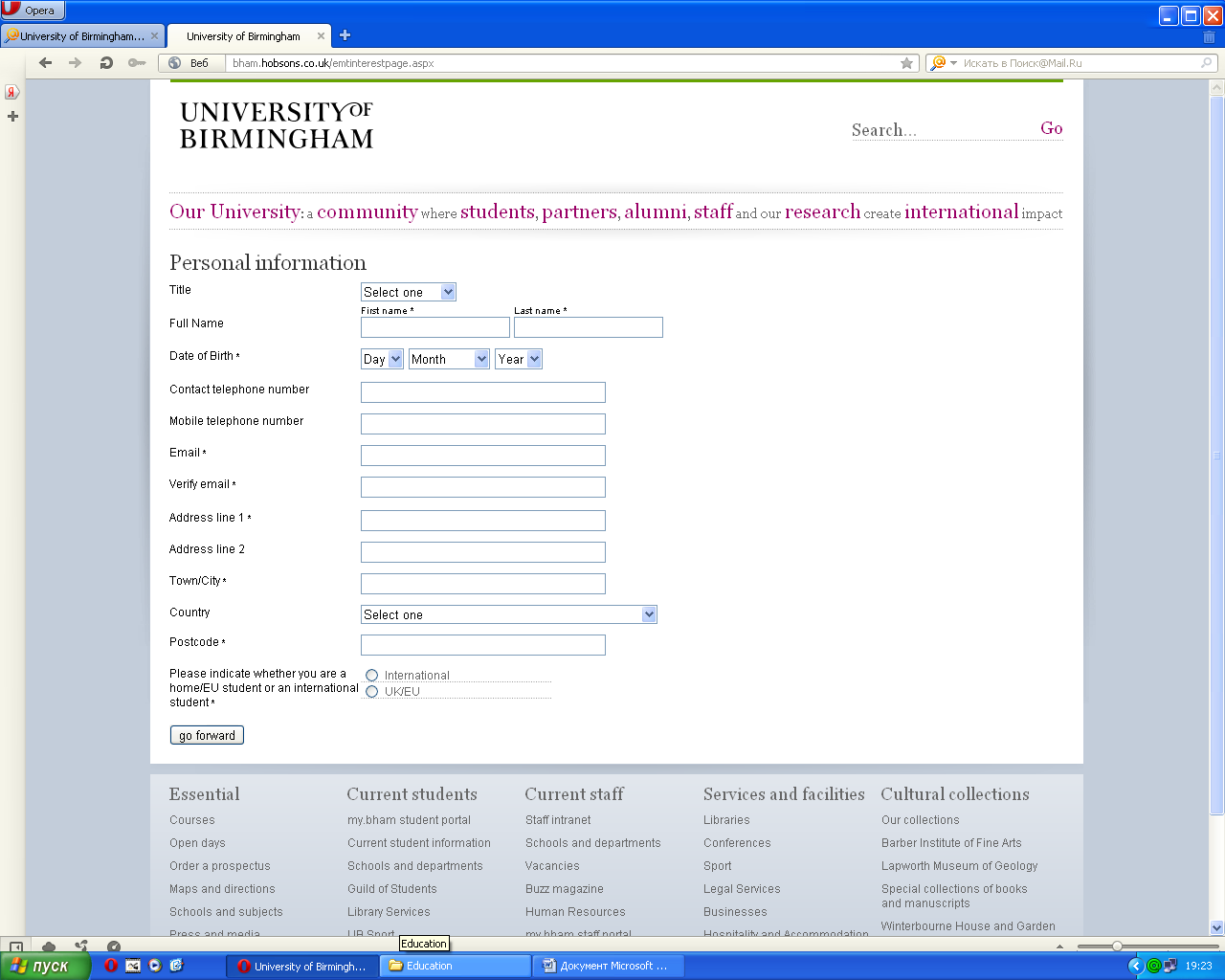Switch to Microsoft Word document in taskbar
This screenshot has height=980, width=1225.
608,966
